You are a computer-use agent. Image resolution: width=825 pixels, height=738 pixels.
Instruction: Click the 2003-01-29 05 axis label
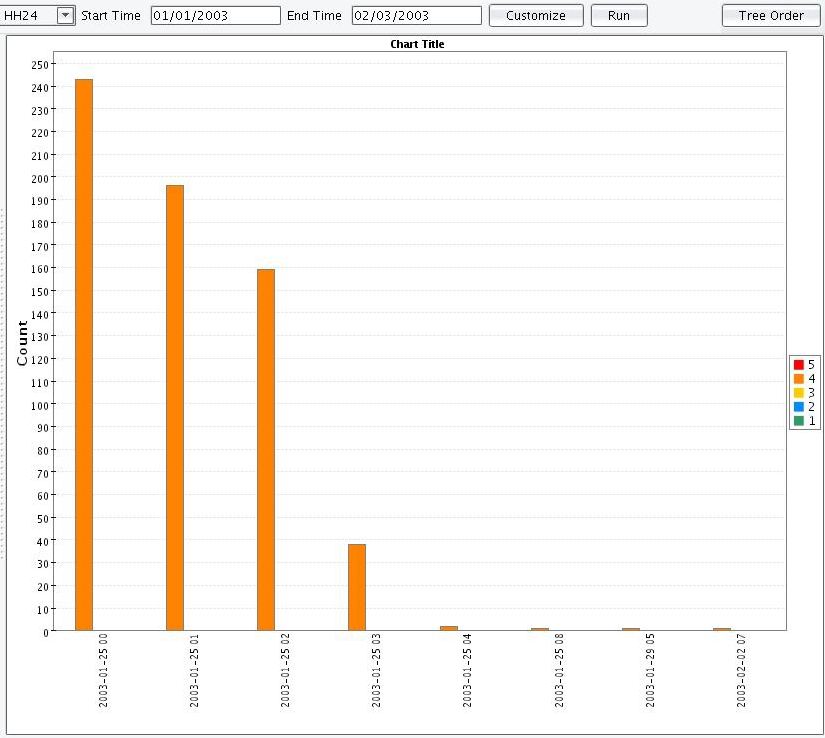[x=650, y=670]
